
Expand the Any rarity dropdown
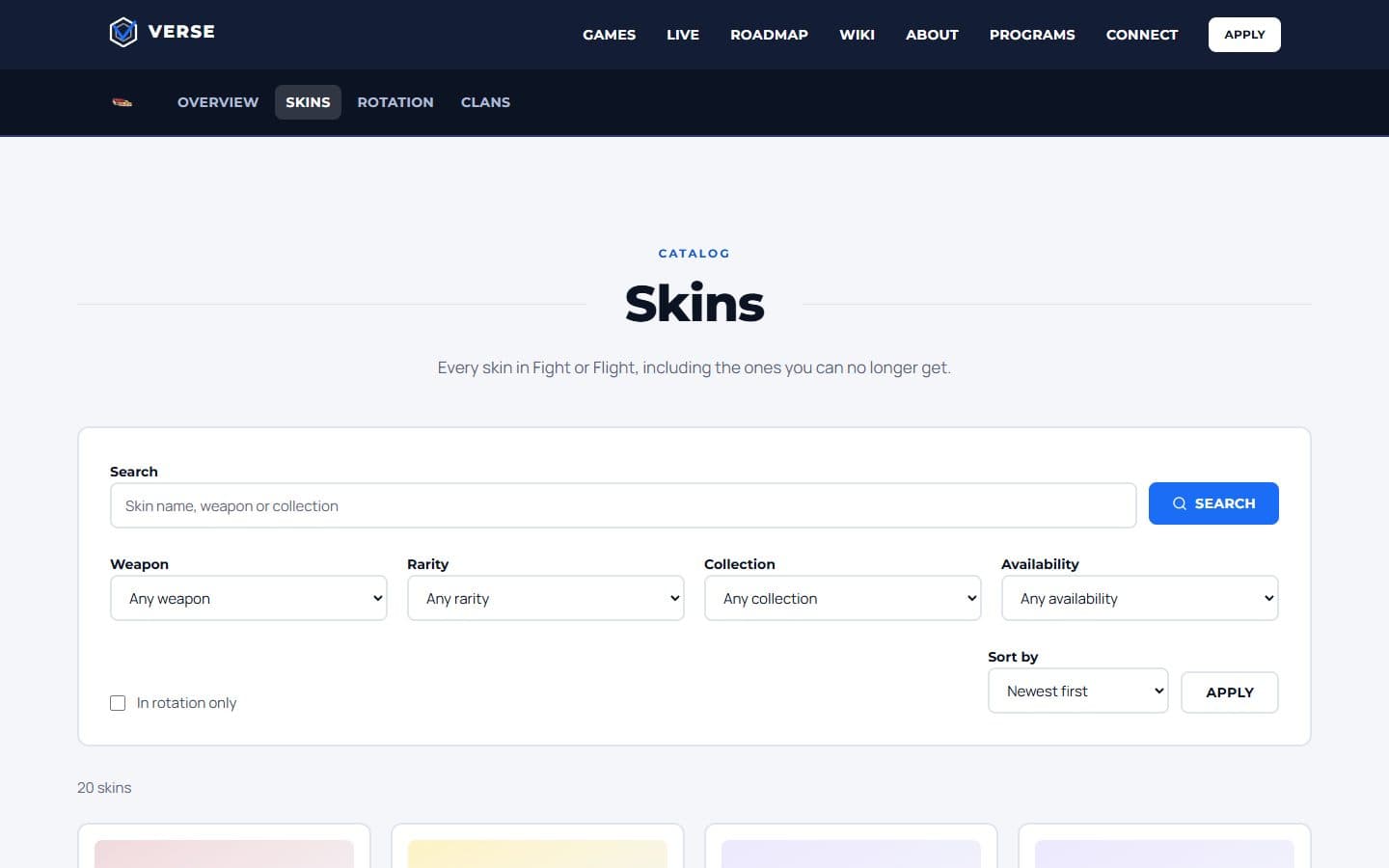click(546, 598)
